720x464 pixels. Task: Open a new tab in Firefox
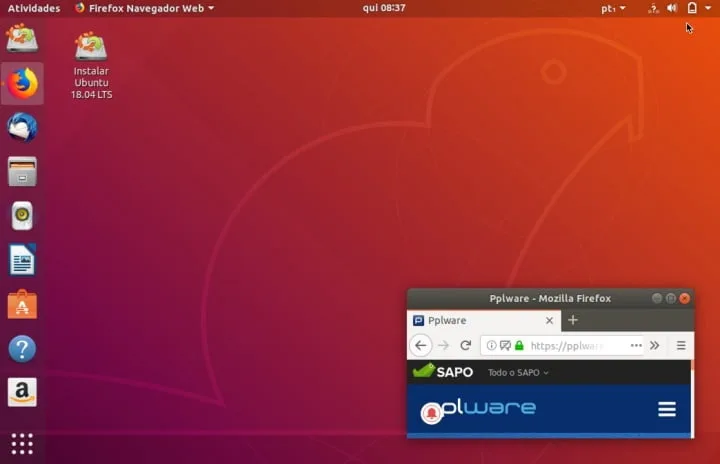tap(573, 320)
